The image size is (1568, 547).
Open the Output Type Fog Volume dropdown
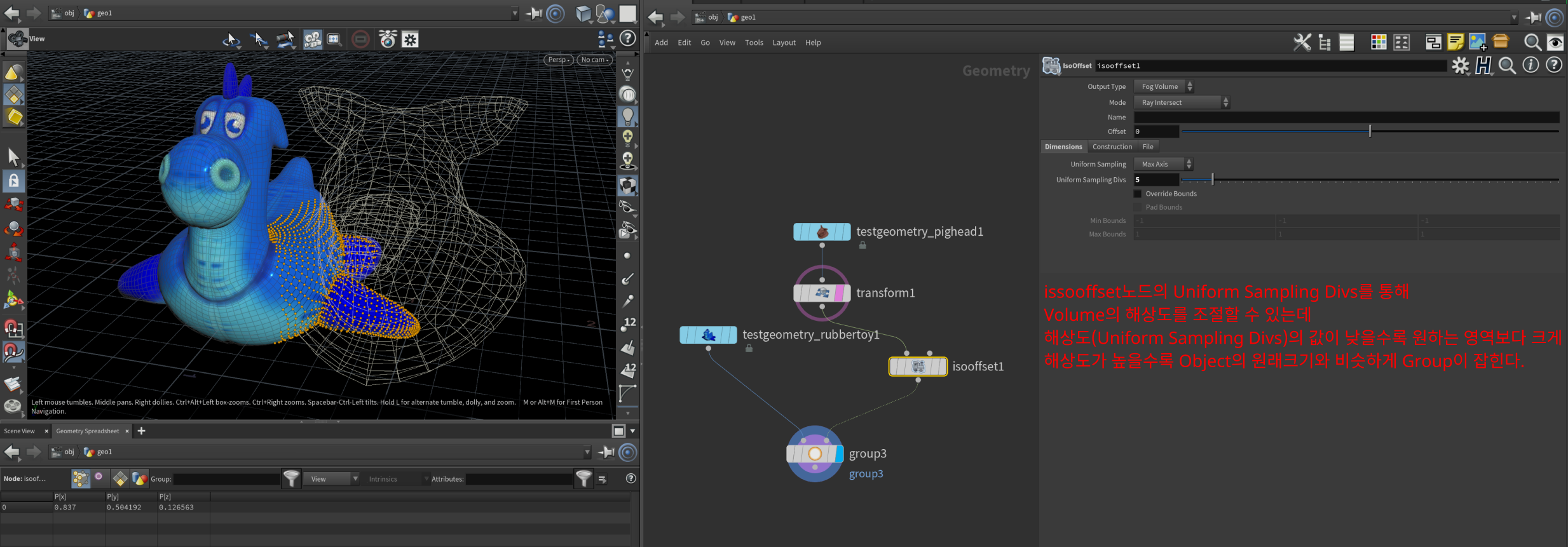1164,86
